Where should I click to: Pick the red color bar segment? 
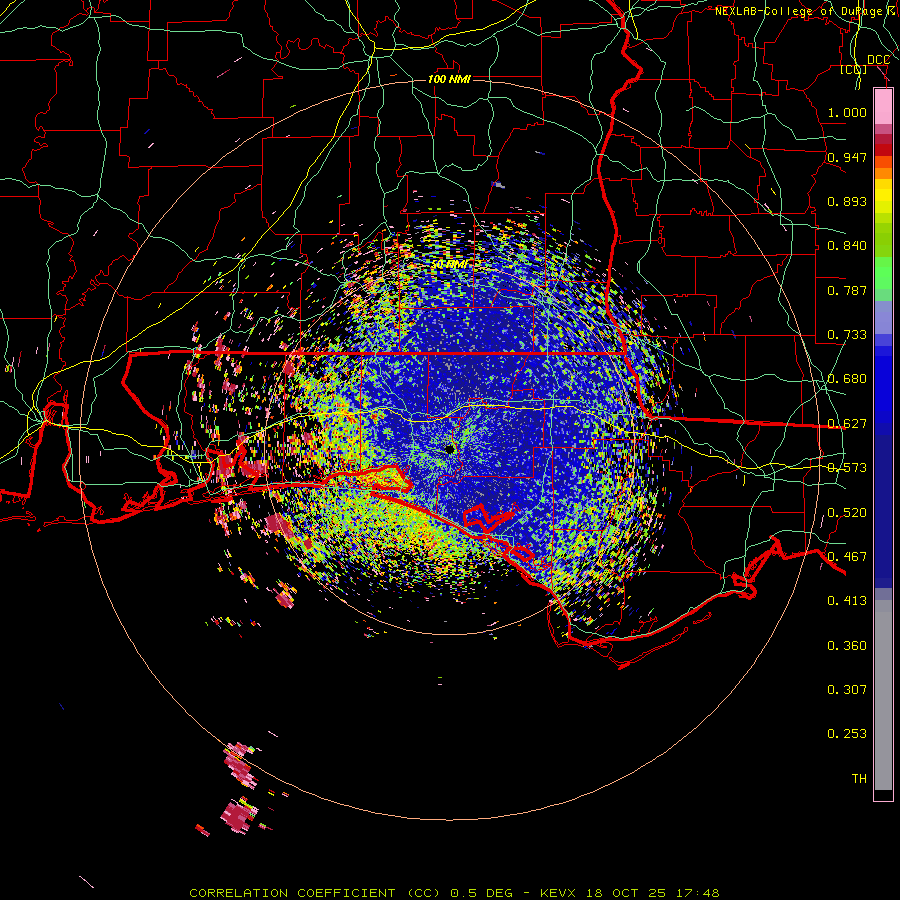pyautogui.click(x=883, y=150)
